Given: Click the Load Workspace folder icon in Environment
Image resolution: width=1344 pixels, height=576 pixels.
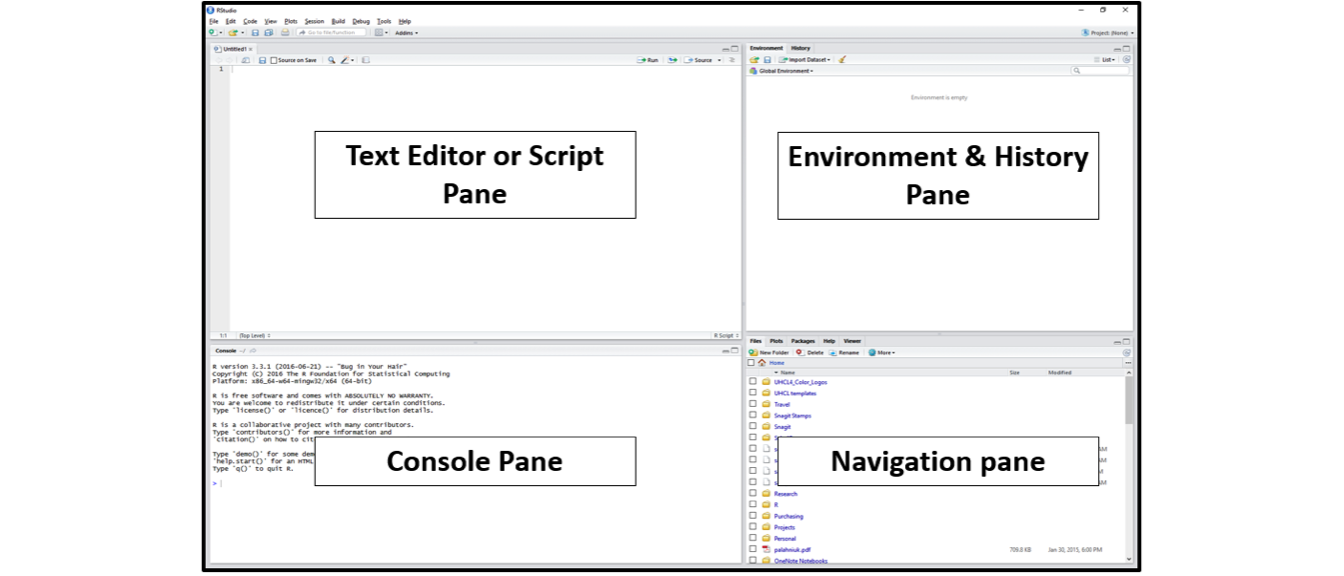Looking at the screenshot, I should pos(754,60).
